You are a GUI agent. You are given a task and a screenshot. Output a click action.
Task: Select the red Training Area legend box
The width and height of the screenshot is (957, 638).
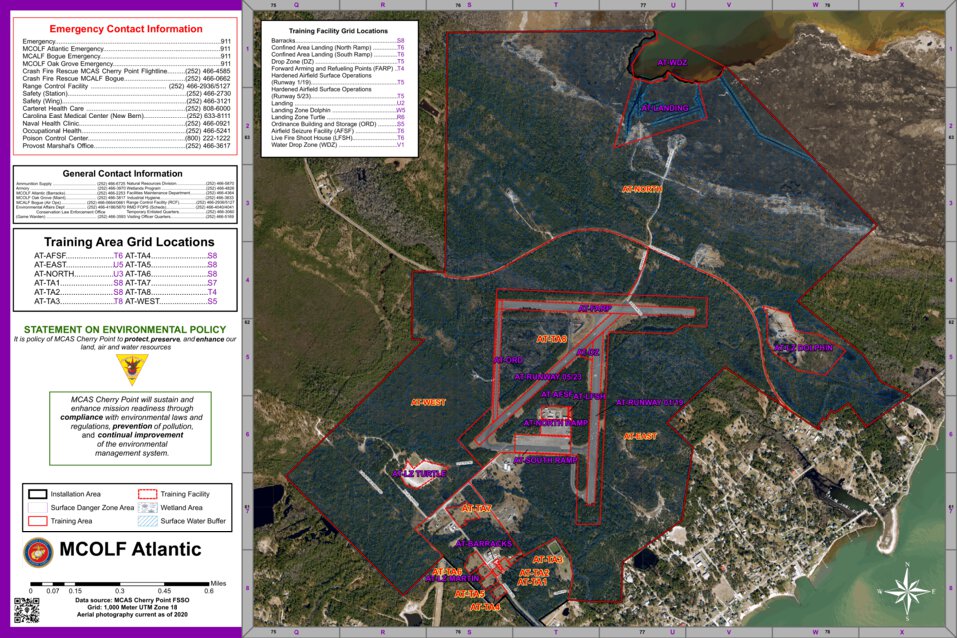click(37, 521)
